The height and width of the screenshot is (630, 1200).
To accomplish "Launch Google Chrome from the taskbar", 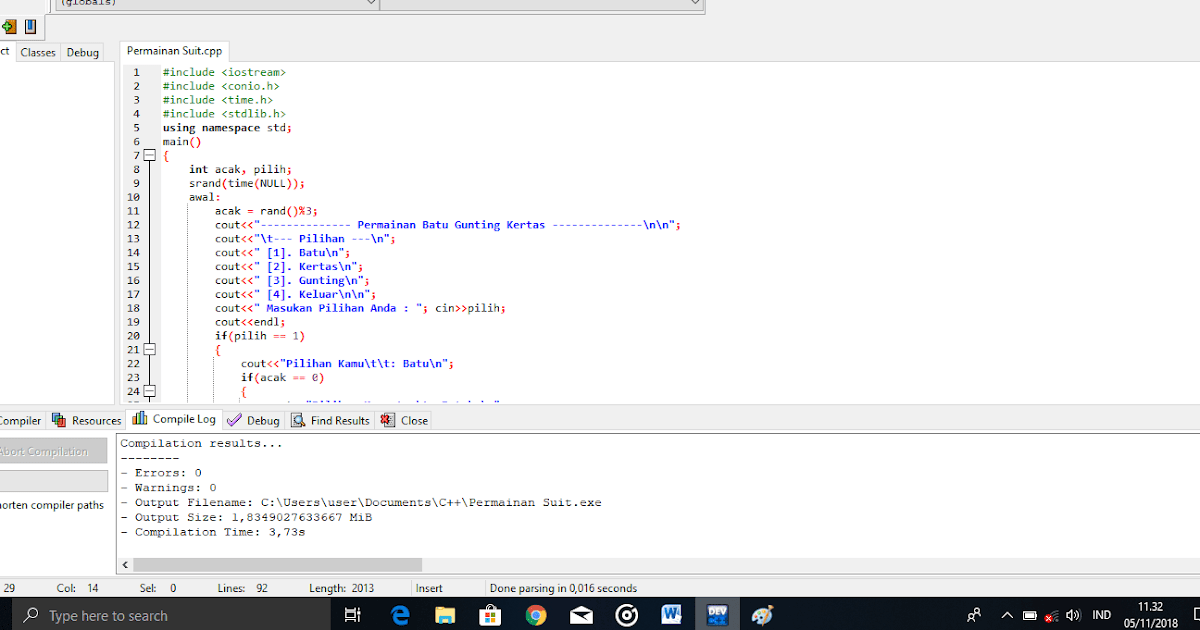I will (536, 614).
